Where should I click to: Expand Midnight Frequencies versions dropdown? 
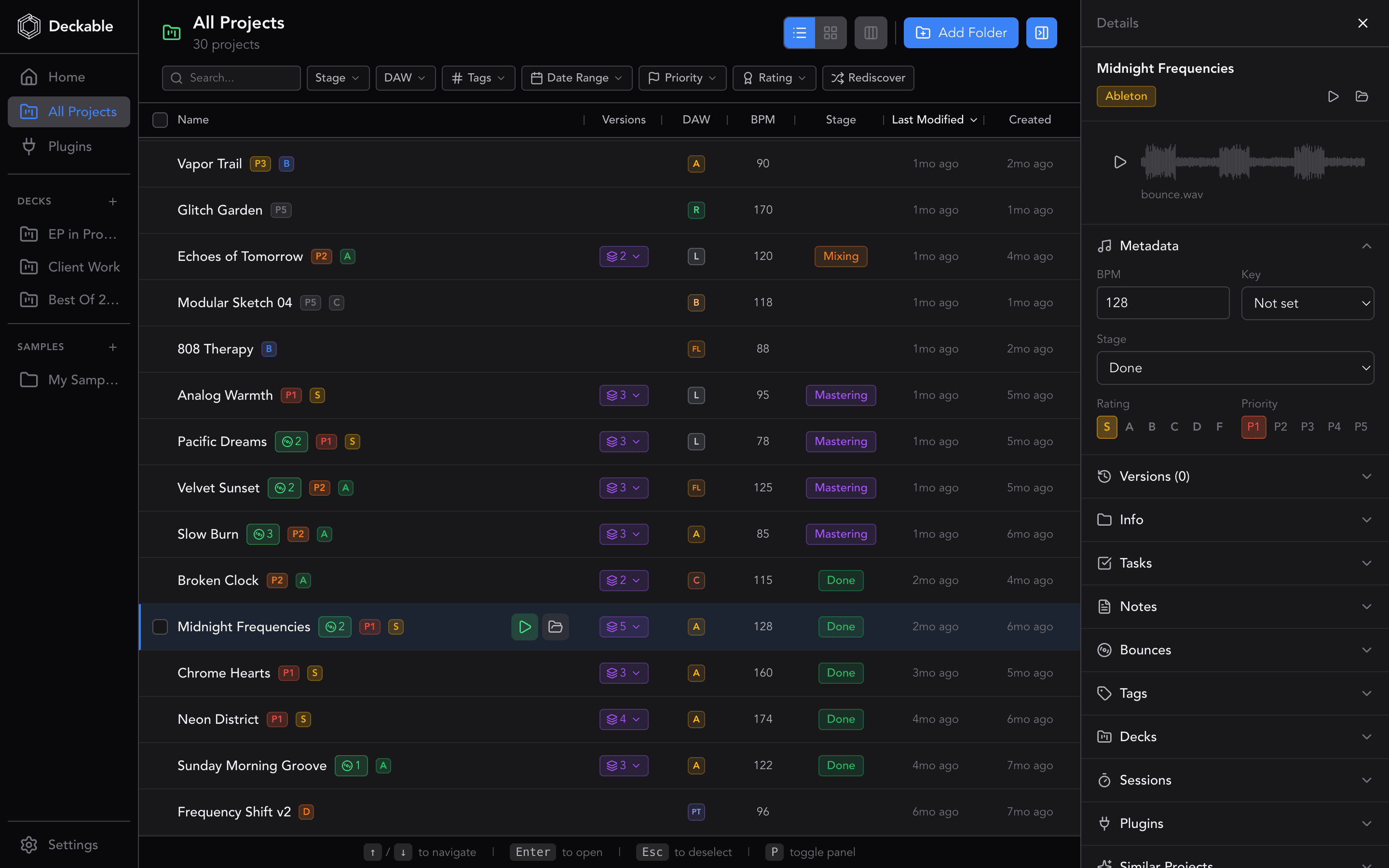click(x=623, y=627)
